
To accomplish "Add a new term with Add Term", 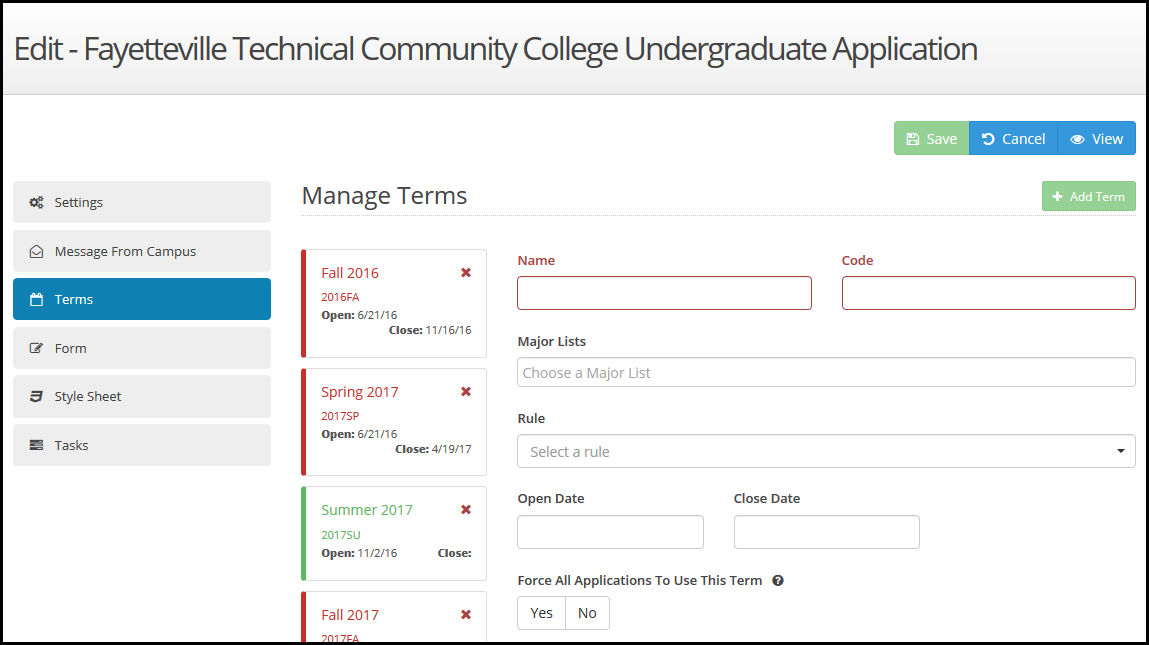I will (1088, 196).
